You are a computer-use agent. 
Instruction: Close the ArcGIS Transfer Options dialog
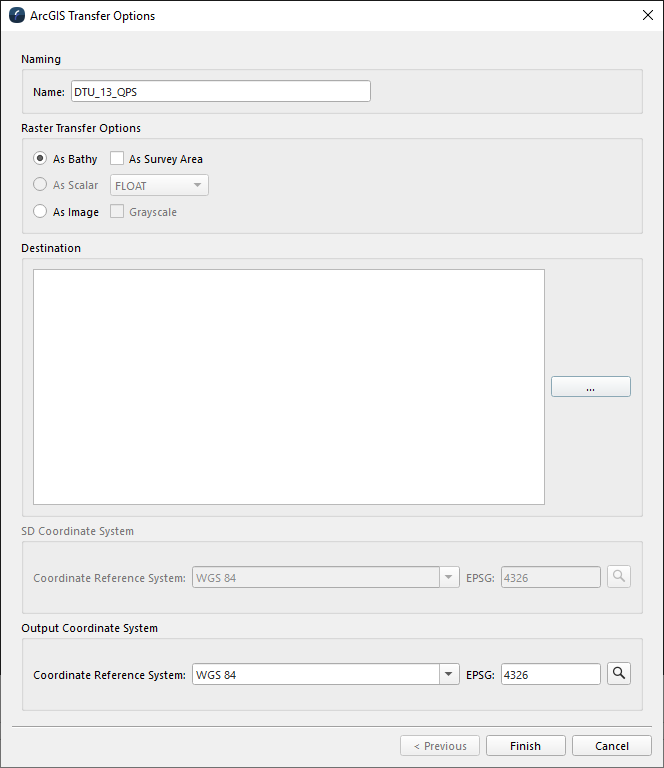tap(646, 16)
